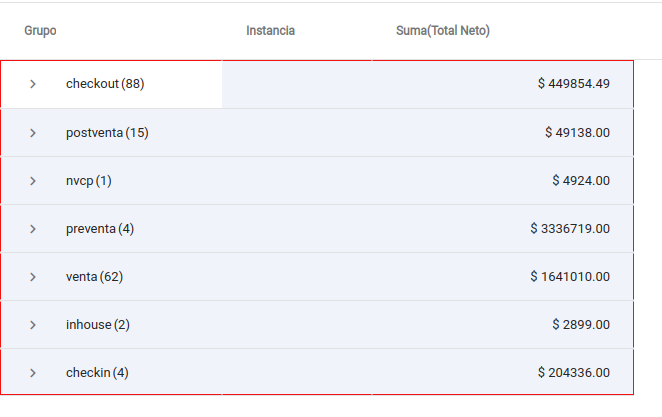Screen dimensions: 662x417
Task: Select the preventa (4) group label
Action: [x=100, y=228]
